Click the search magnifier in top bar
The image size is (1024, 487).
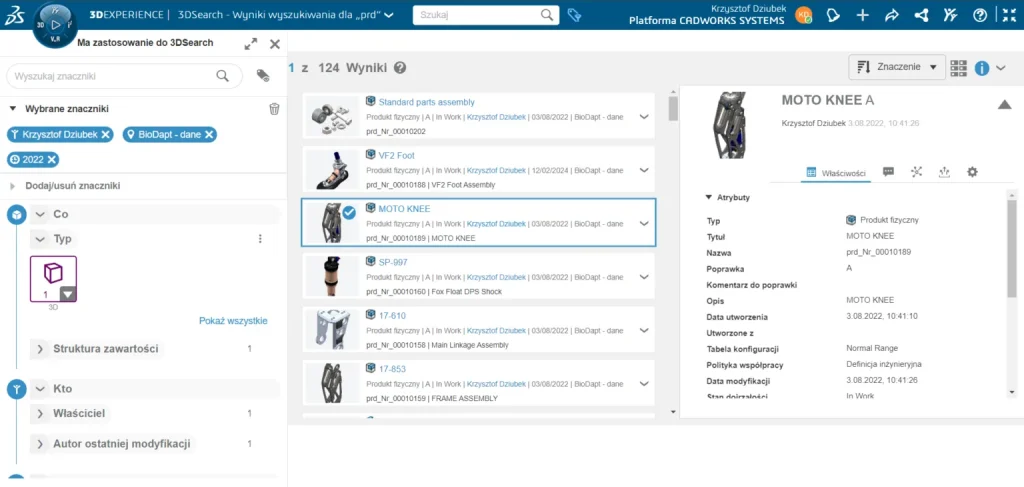pos(547,14)
